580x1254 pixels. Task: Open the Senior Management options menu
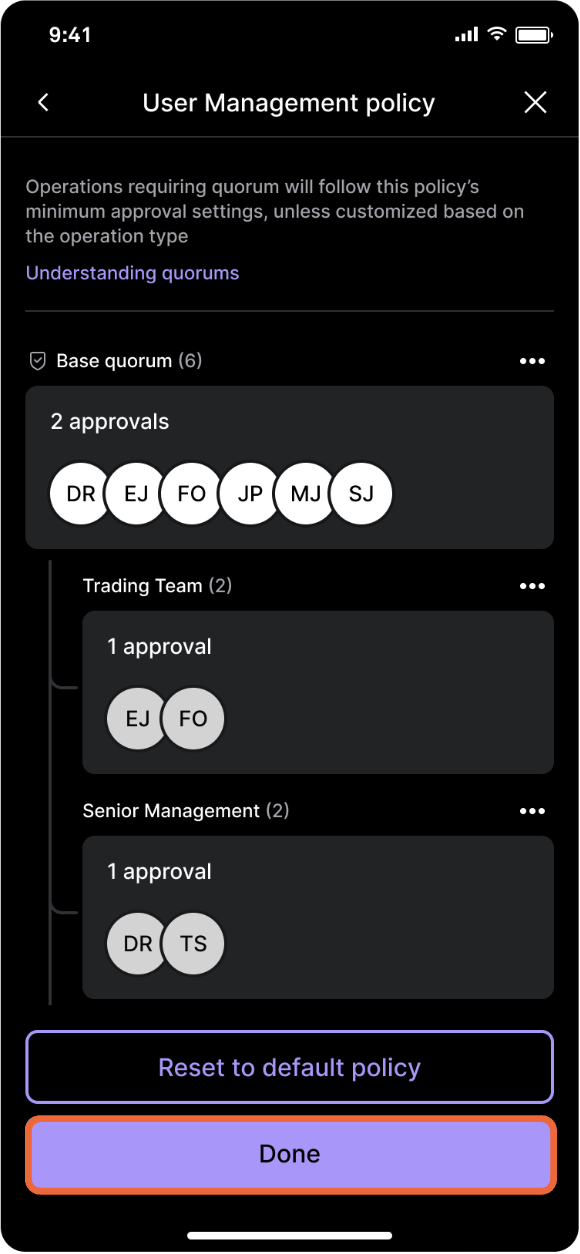532,811
